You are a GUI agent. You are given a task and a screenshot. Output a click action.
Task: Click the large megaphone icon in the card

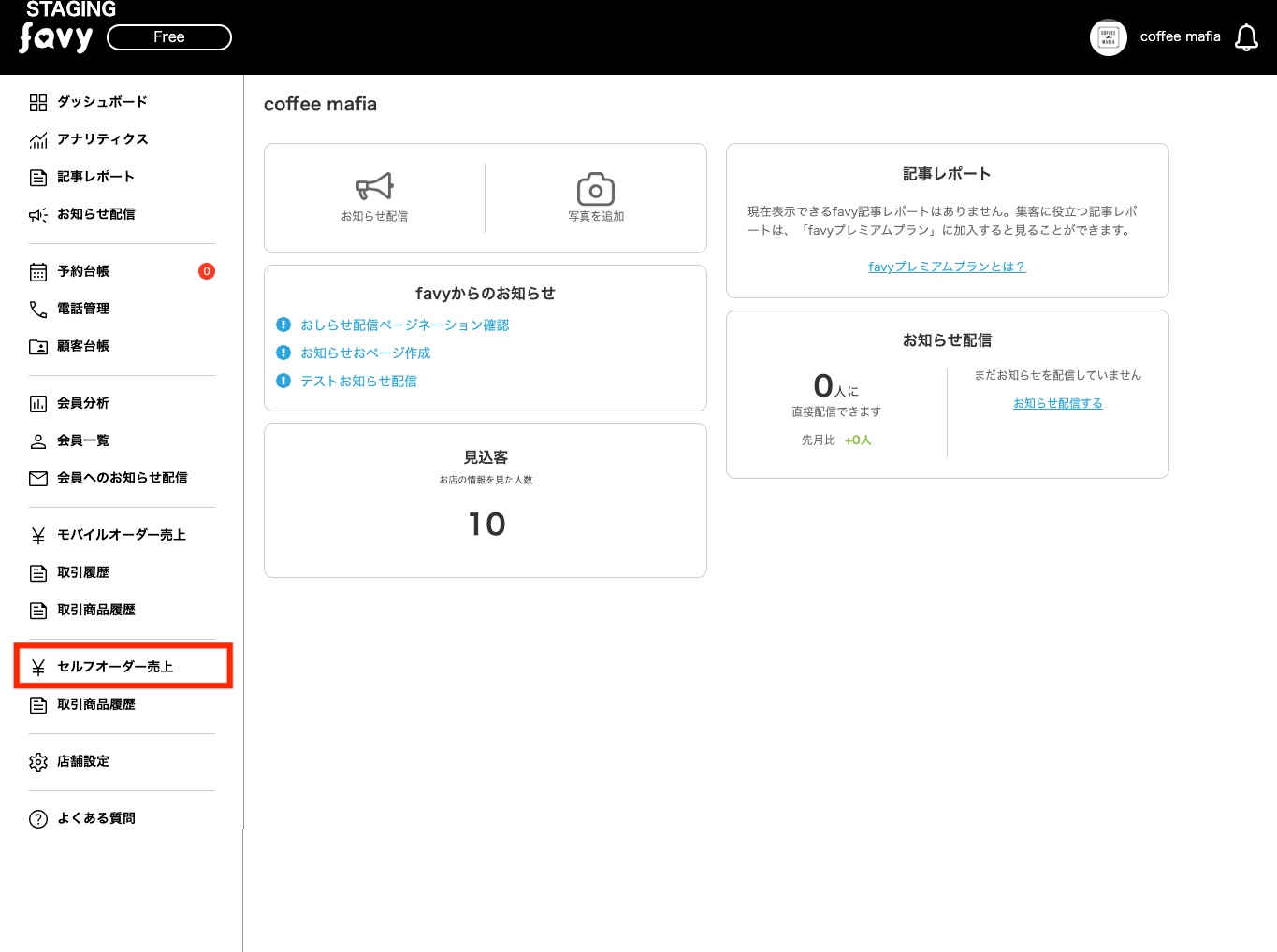(375, 186)
